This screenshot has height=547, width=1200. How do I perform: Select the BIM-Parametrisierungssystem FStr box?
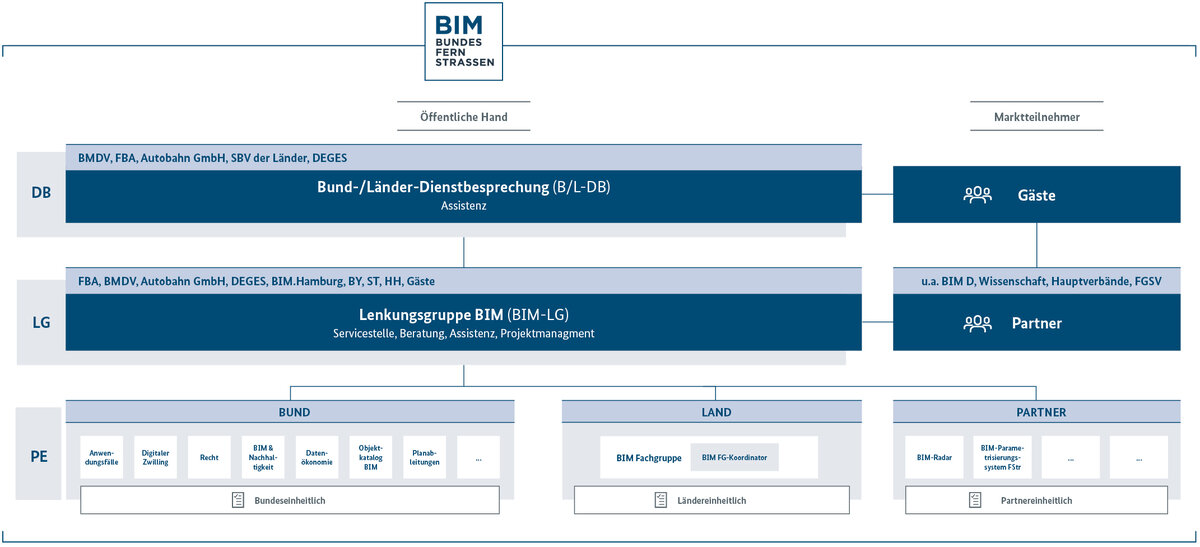[1002, 457]
